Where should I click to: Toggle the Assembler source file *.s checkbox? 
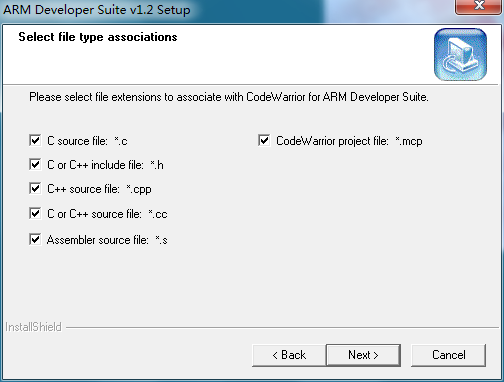(x=35, y=239)
